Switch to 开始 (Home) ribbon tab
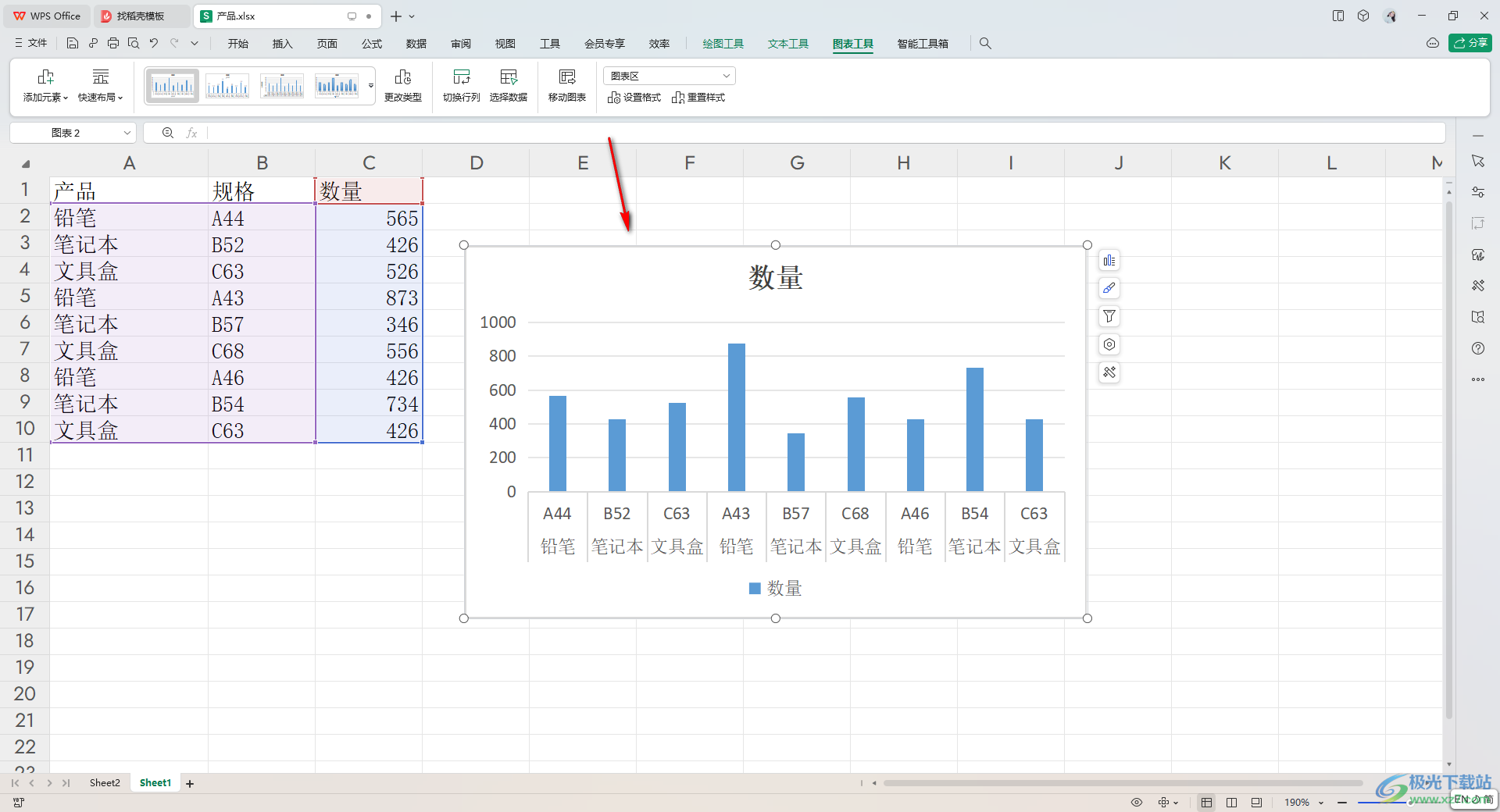The height and width of the screenshot is (812, 1500). pyautogui.click(x=238, y=44)
